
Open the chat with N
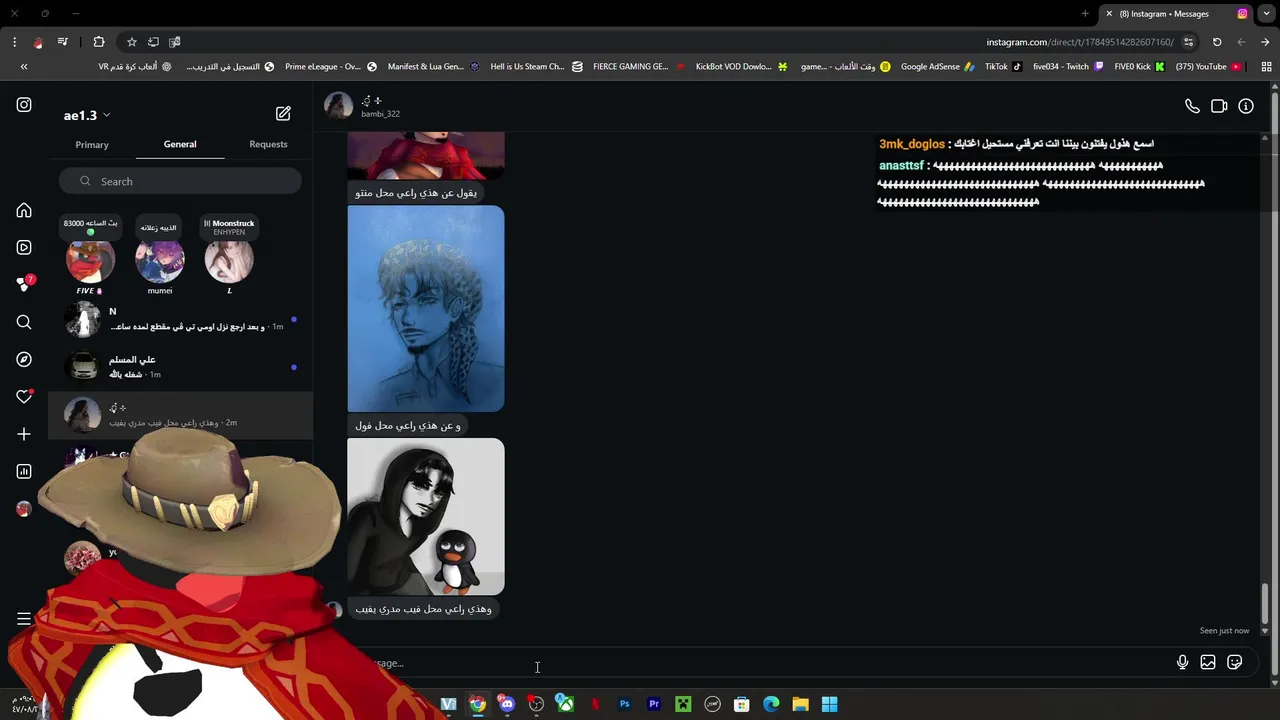click(x=180, y=319)
